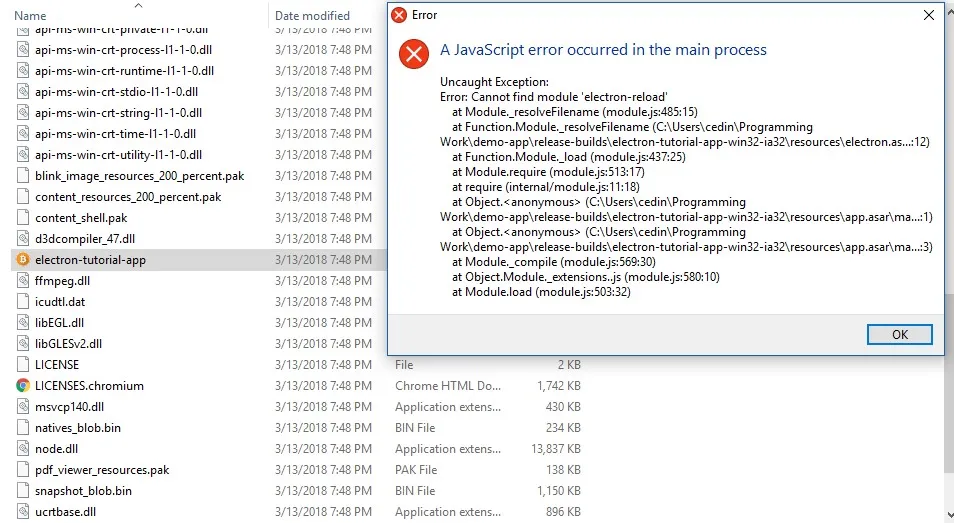The width and height of the screenshot is (954, 523).
Task: Click the dll icon of api-ms-win-crt-stdio-l1-1-0.dll
Action: (x=23, y=92)
